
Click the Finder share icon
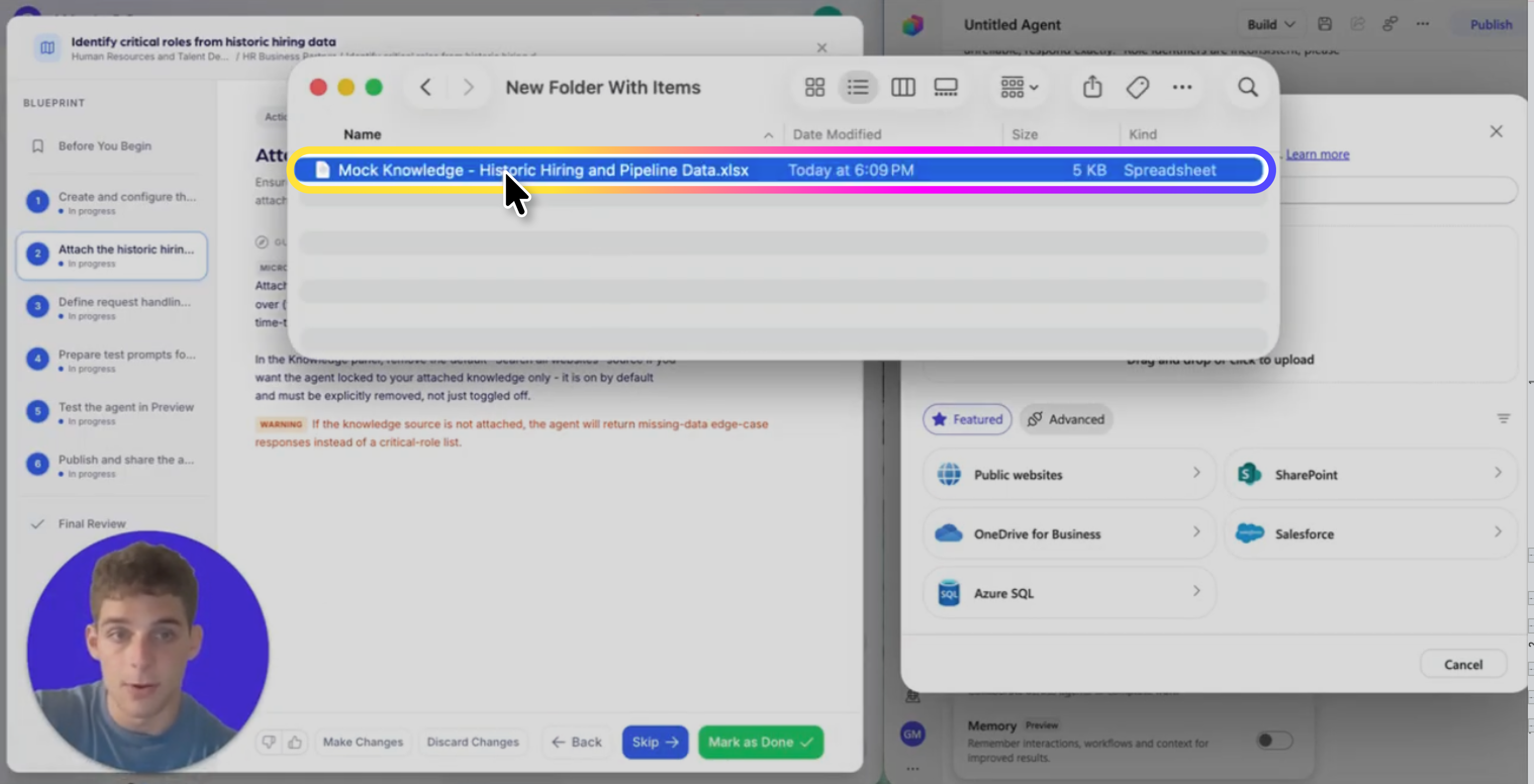pos(1092,87)
